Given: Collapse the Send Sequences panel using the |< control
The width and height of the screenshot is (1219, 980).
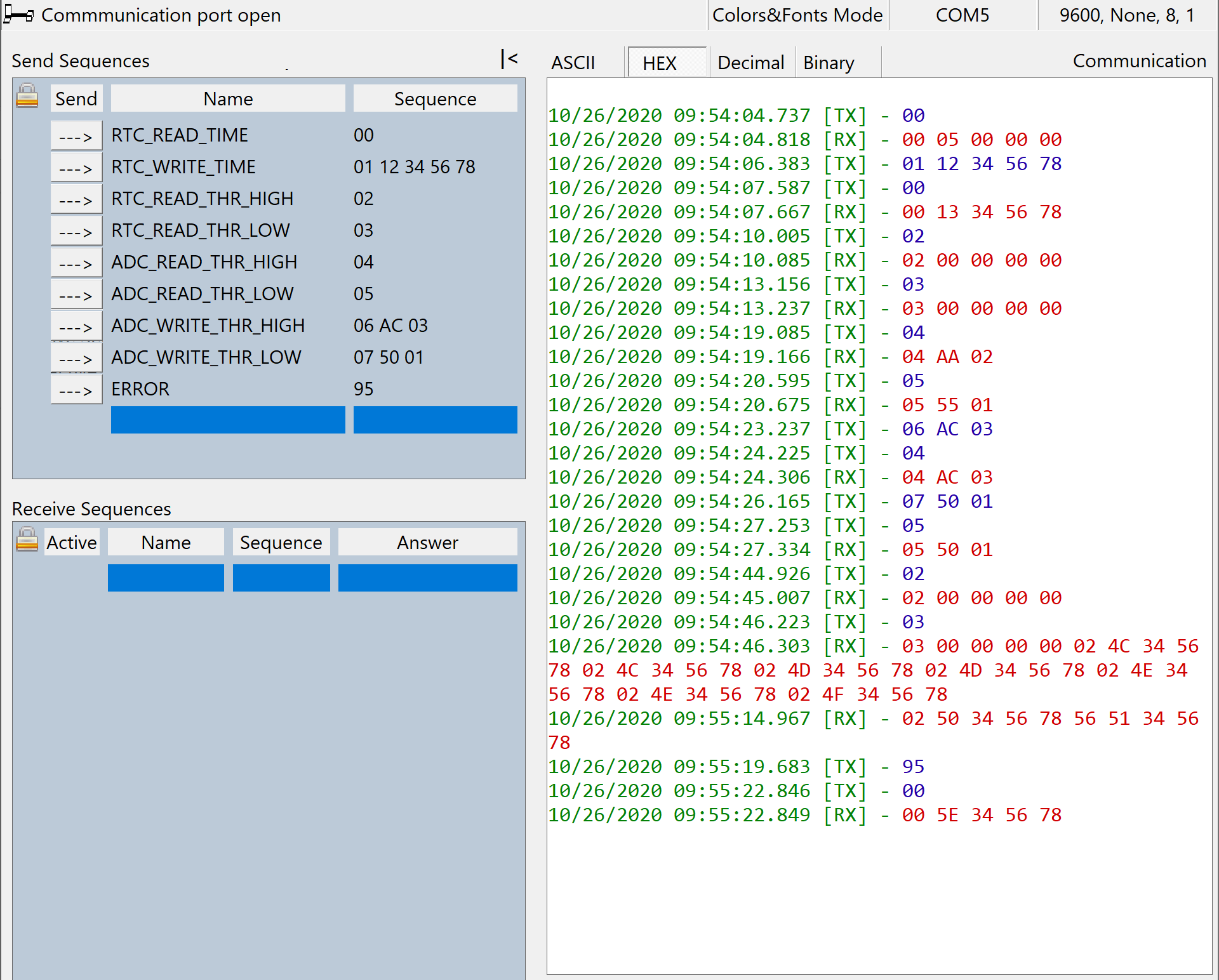Looking at the screenshot, I should (510, 59).
